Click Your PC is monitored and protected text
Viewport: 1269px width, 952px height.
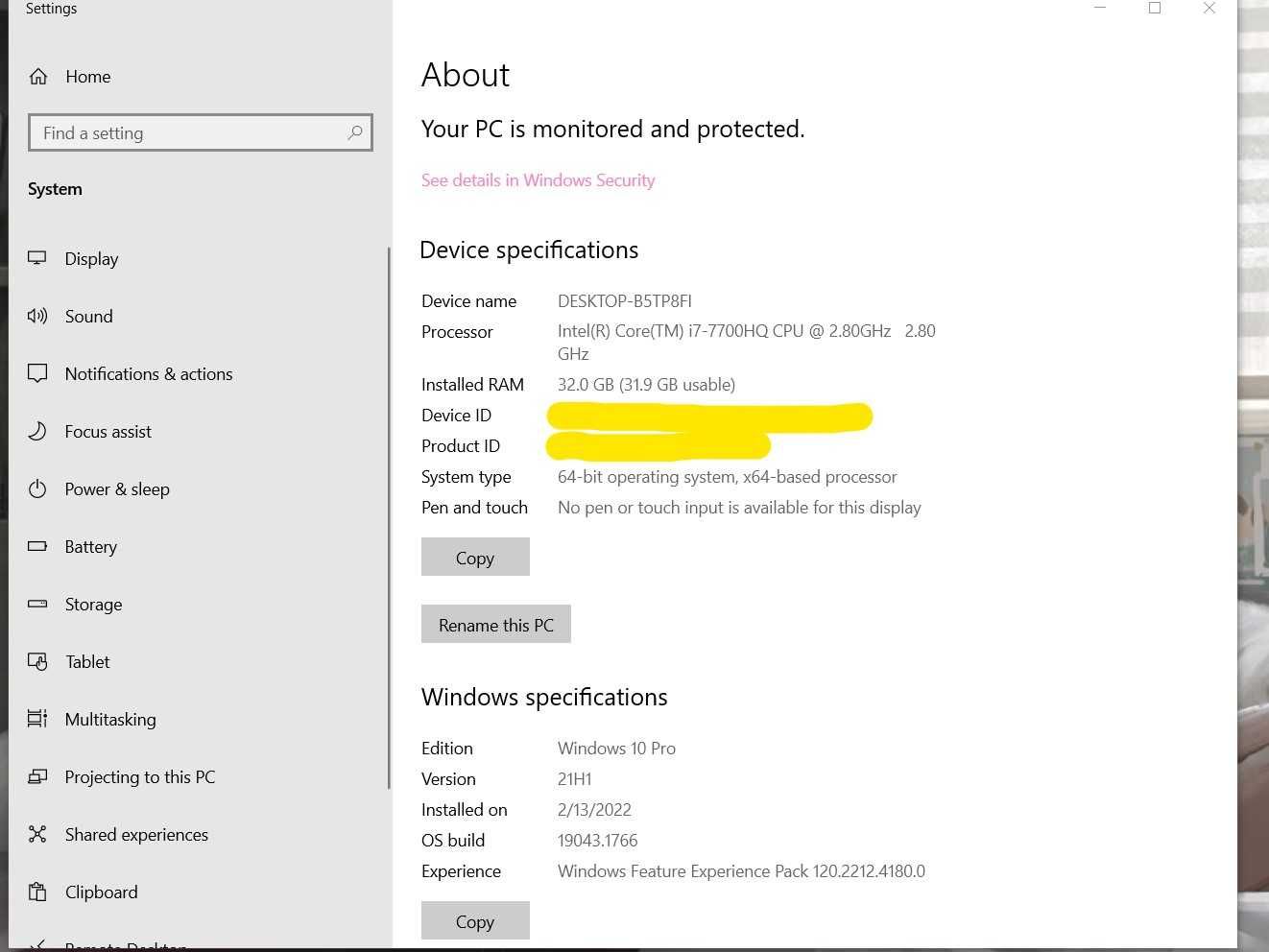click(612, 129)
